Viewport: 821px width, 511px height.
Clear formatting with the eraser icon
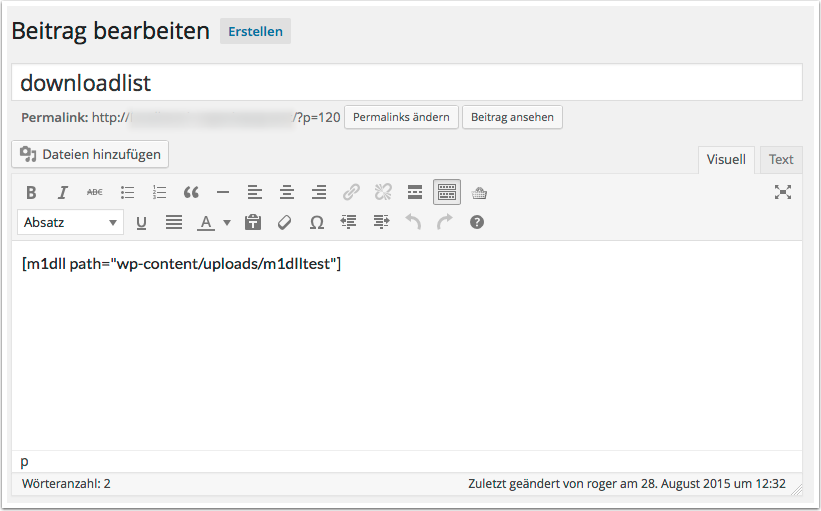coord(284,223)
